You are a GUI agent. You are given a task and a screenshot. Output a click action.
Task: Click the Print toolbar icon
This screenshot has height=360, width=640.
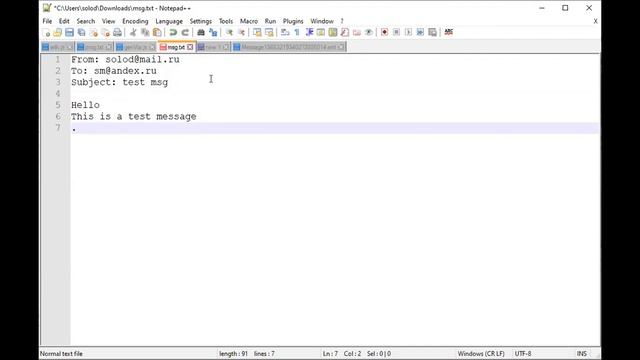coord(118,33)
